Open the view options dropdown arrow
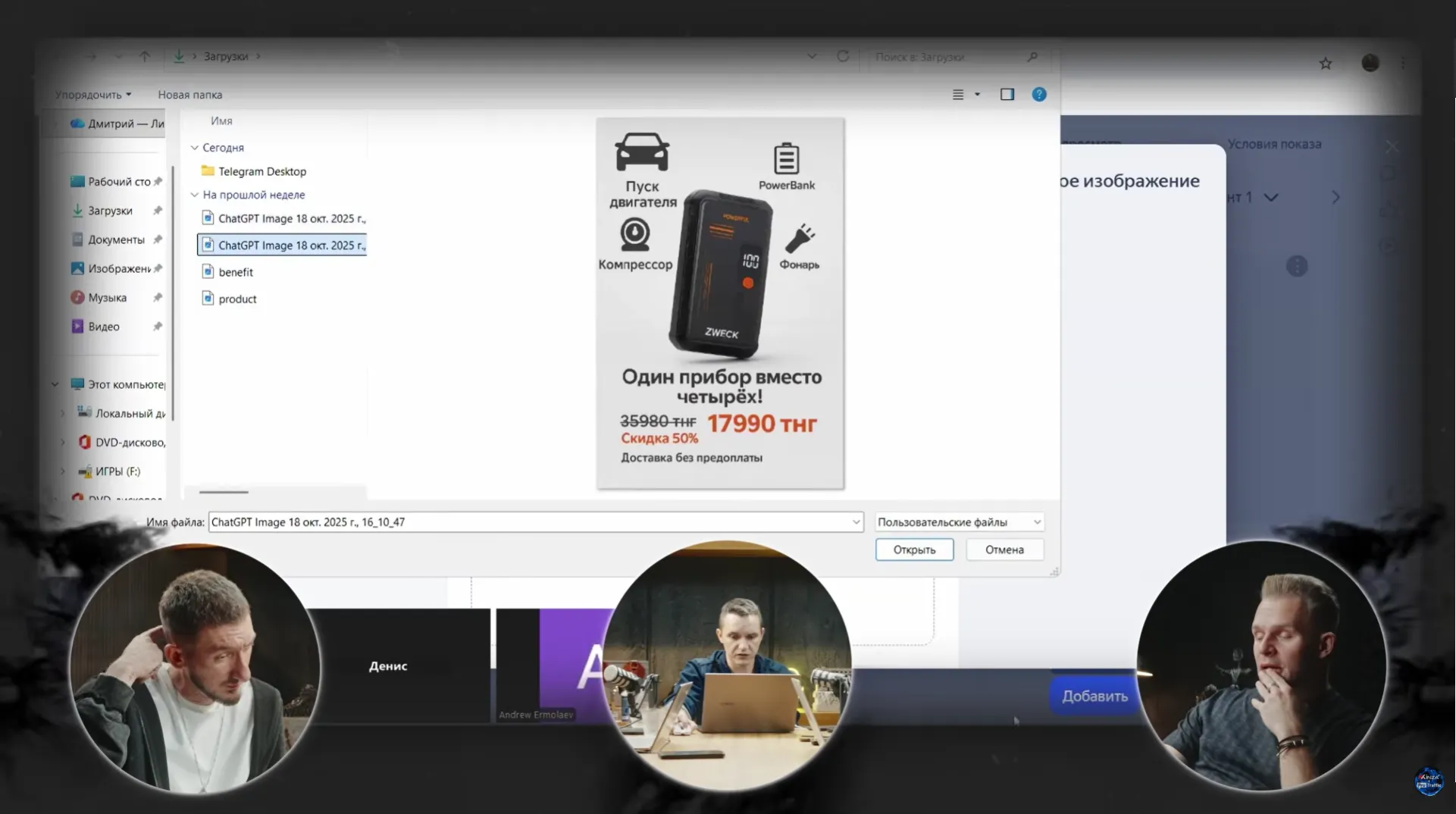 [x=977, y=95]
